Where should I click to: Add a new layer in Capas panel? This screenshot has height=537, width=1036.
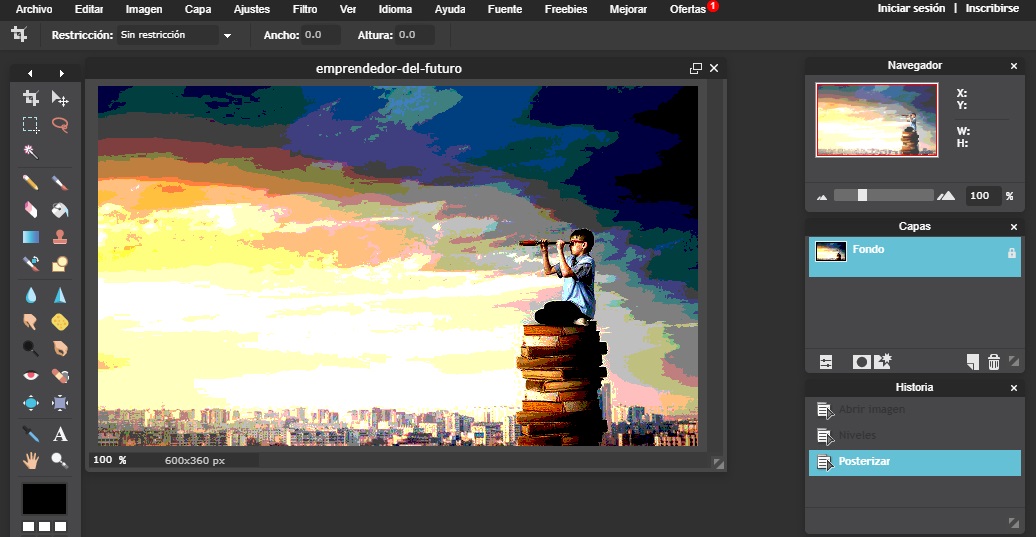coord(972,362)
